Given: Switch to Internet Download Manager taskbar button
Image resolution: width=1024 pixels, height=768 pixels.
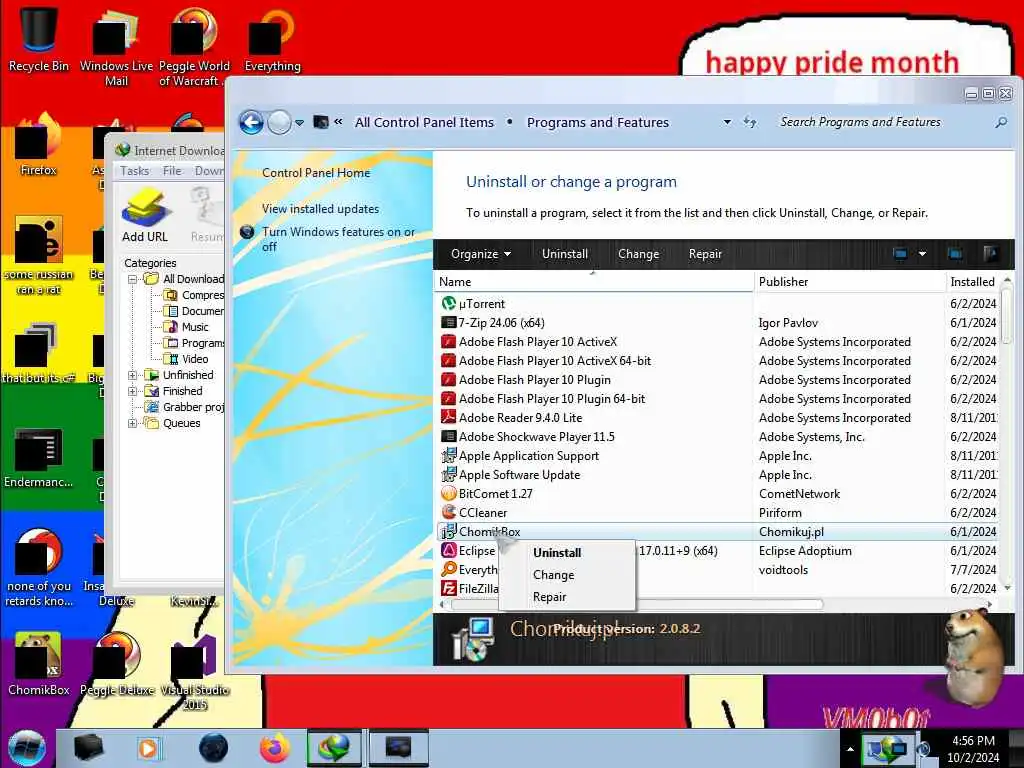Looking at the screenshot, I should coord(334,748).
